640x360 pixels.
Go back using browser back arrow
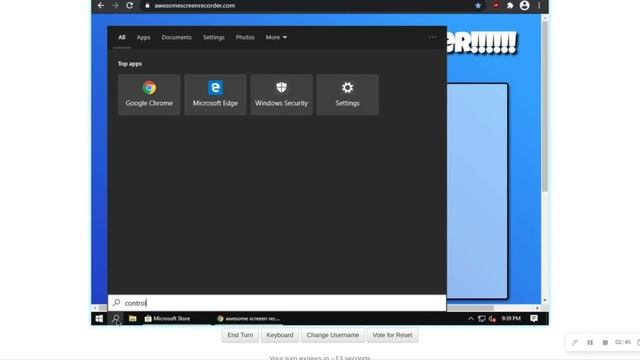click(x=101, y=5)
